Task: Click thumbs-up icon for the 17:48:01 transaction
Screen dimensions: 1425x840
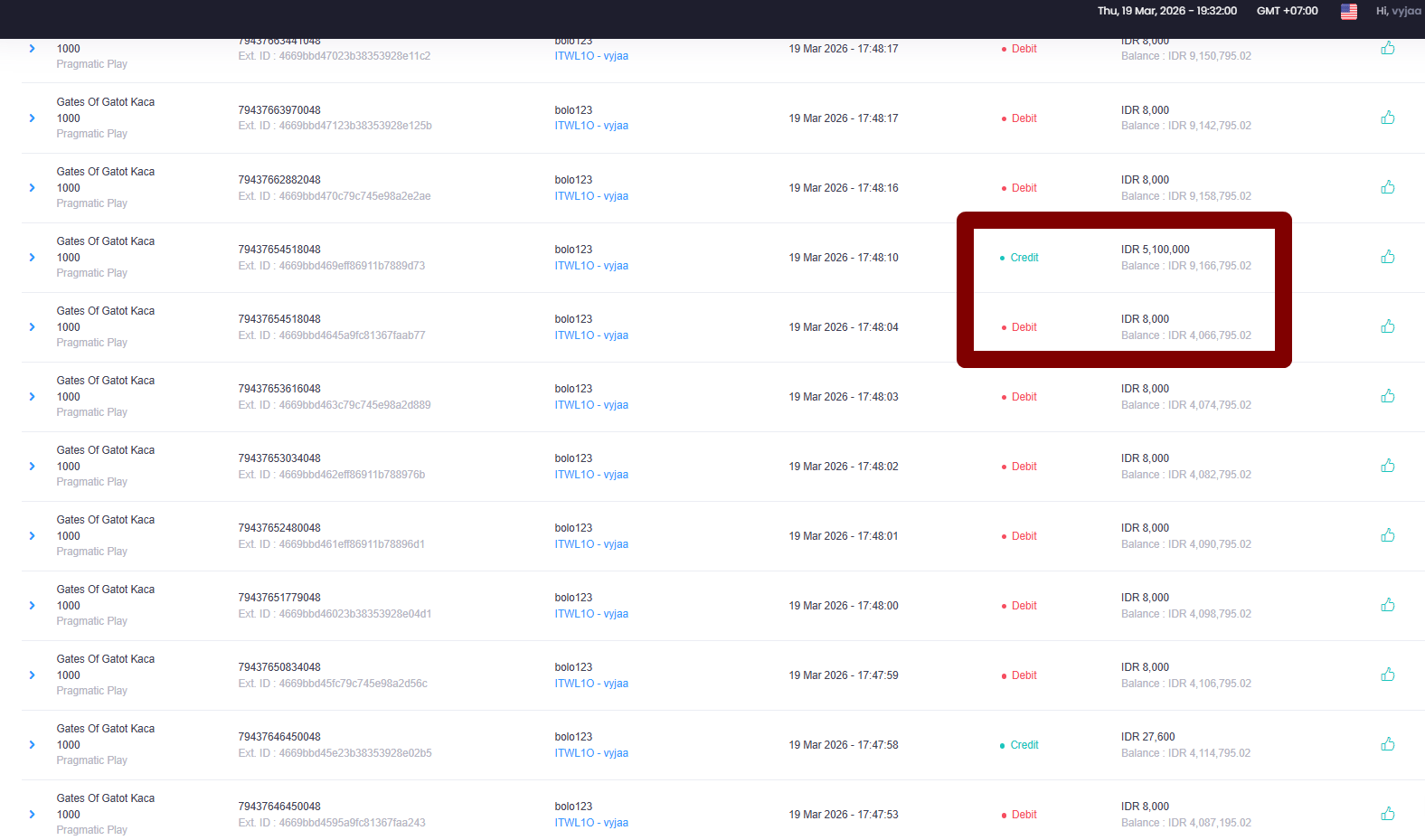Action: pyautogui.click(x=1388, y=535)
